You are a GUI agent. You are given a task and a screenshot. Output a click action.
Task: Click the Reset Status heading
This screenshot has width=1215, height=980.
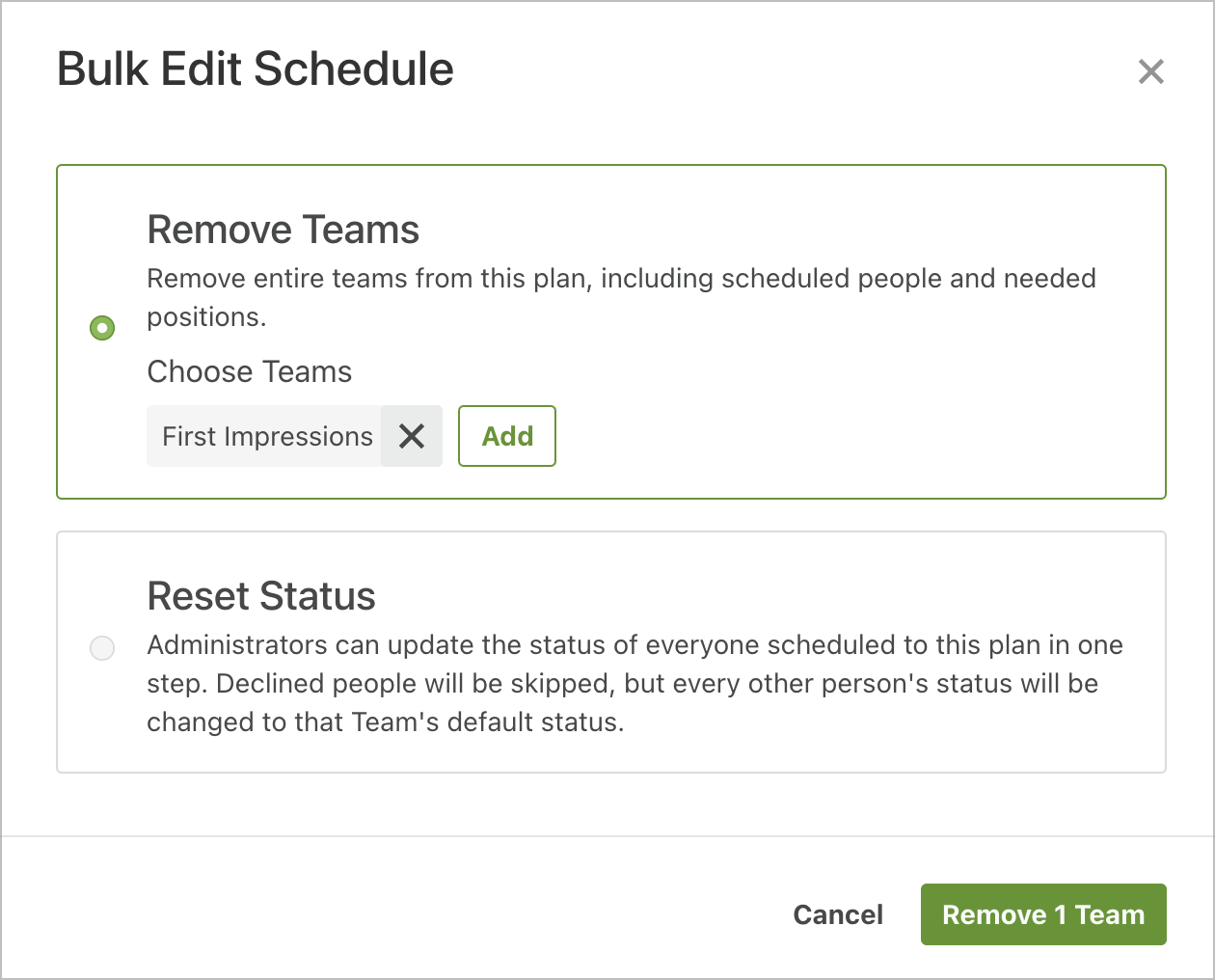click(x=261, y=597)
